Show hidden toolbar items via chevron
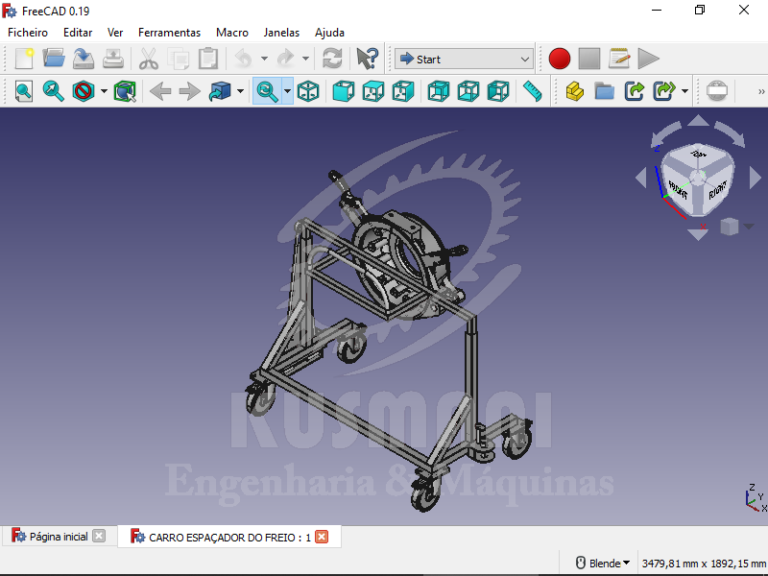This screenshot has width=768, height=576. point(761,91)
